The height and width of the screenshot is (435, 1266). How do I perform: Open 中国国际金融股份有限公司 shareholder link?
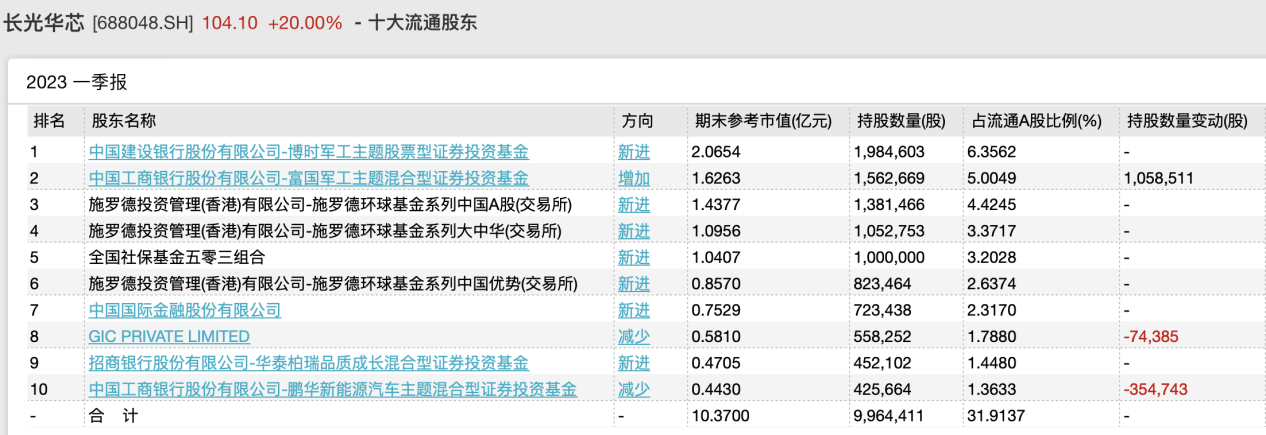click(185, 310)
